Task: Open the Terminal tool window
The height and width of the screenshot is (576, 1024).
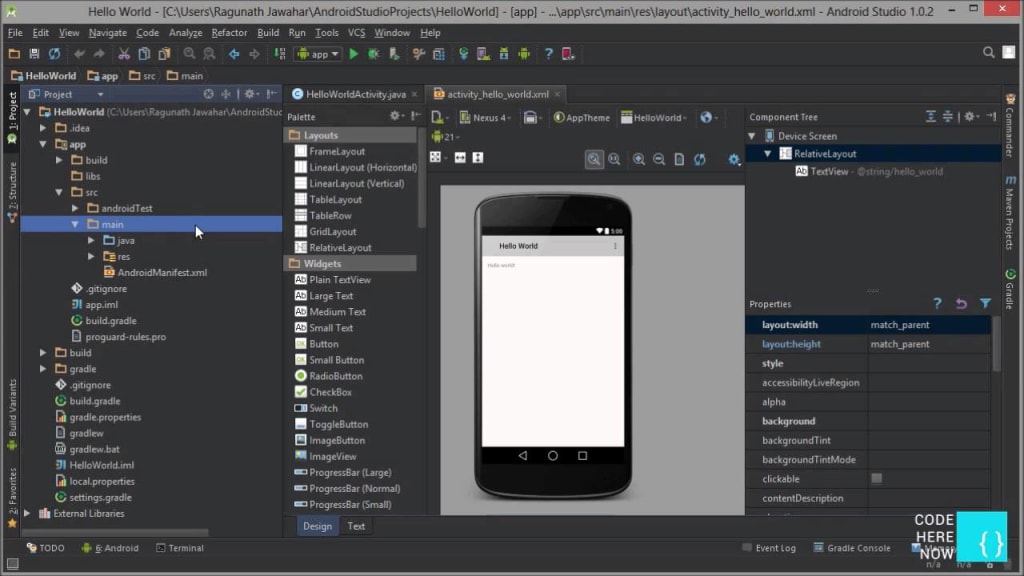Action: (180, 548)
